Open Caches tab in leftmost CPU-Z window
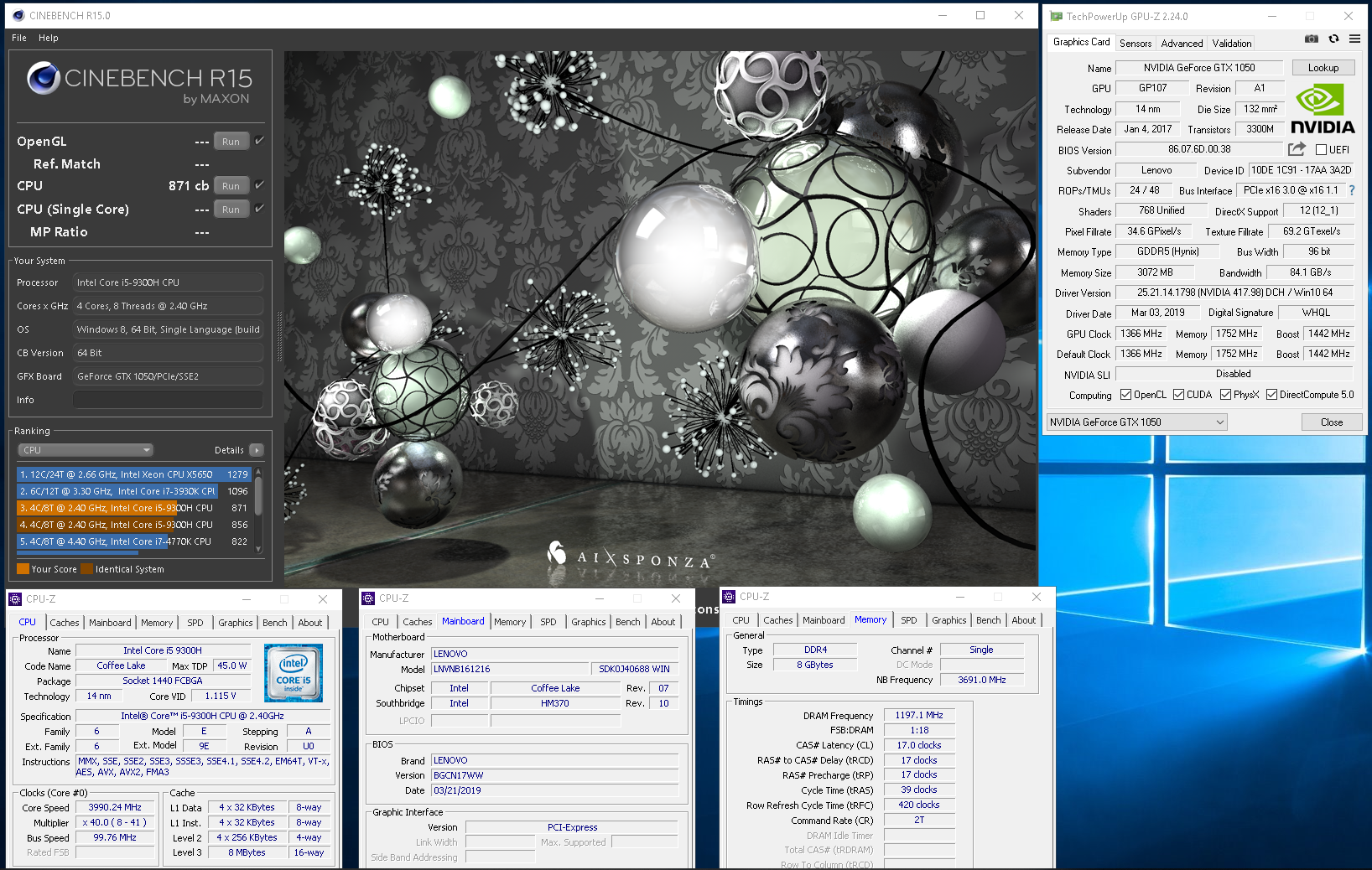 point(64,623)
